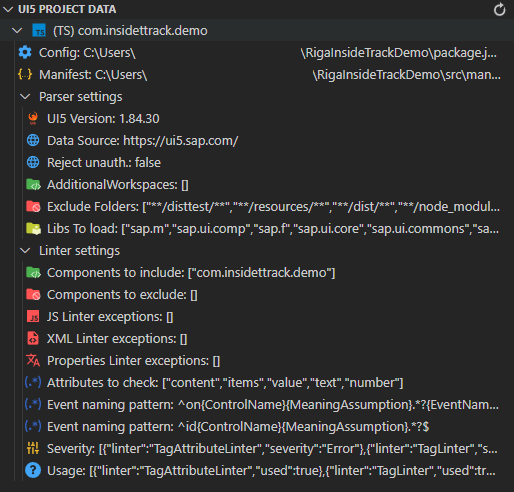
Task: Click the globe icon beside Data Source
Action: (33, 141)
